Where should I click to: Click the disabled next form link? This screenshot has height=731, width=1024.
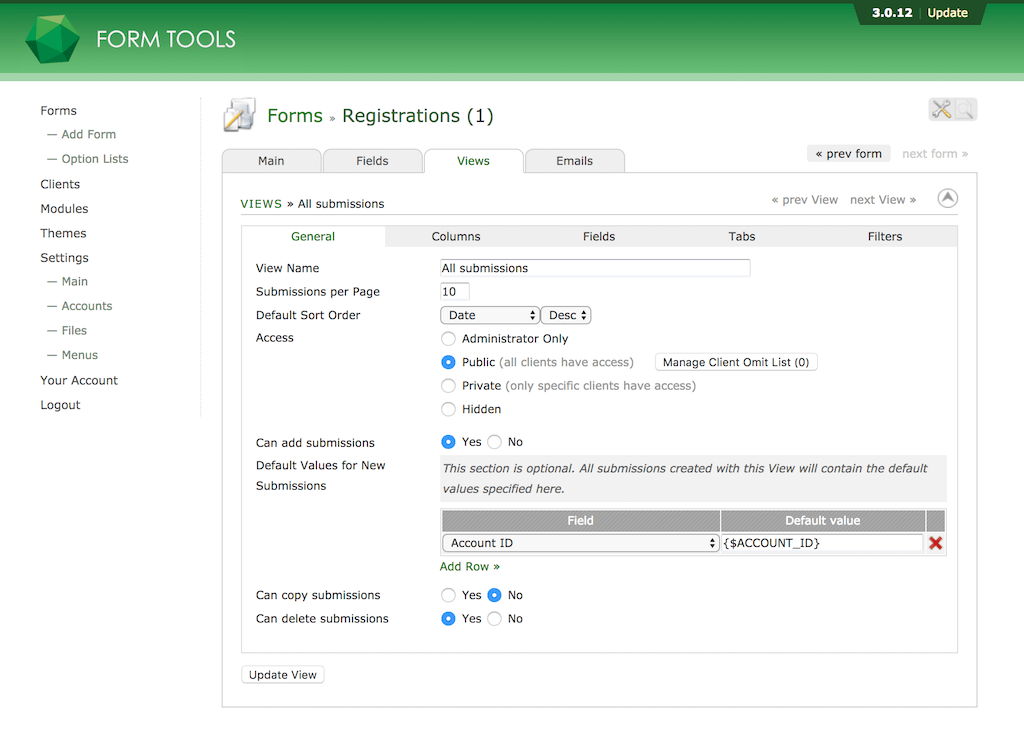coord(935,154)
